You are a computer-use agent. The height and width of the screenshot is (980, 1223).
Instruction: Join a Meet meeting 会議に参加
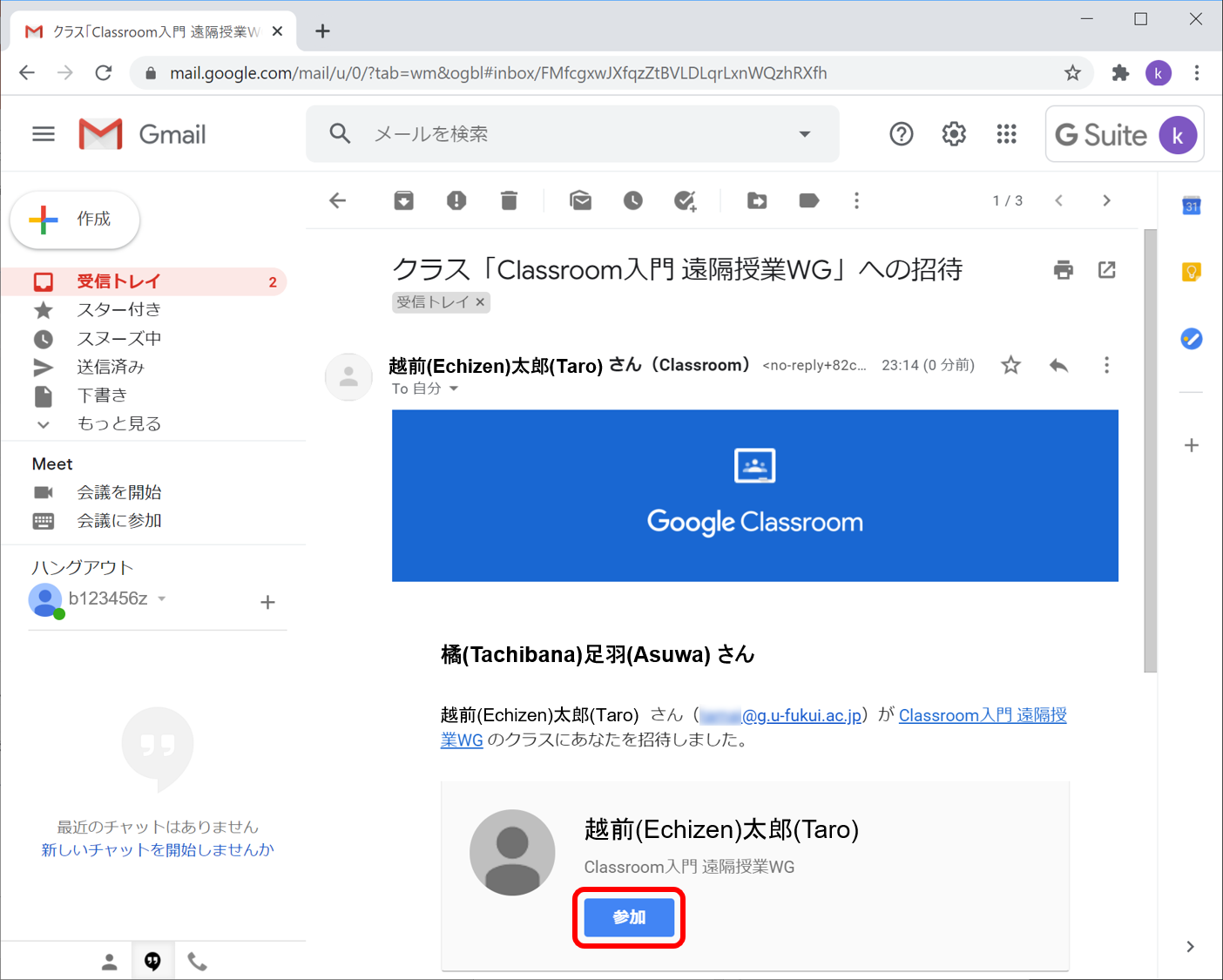(x=118, y=521)
